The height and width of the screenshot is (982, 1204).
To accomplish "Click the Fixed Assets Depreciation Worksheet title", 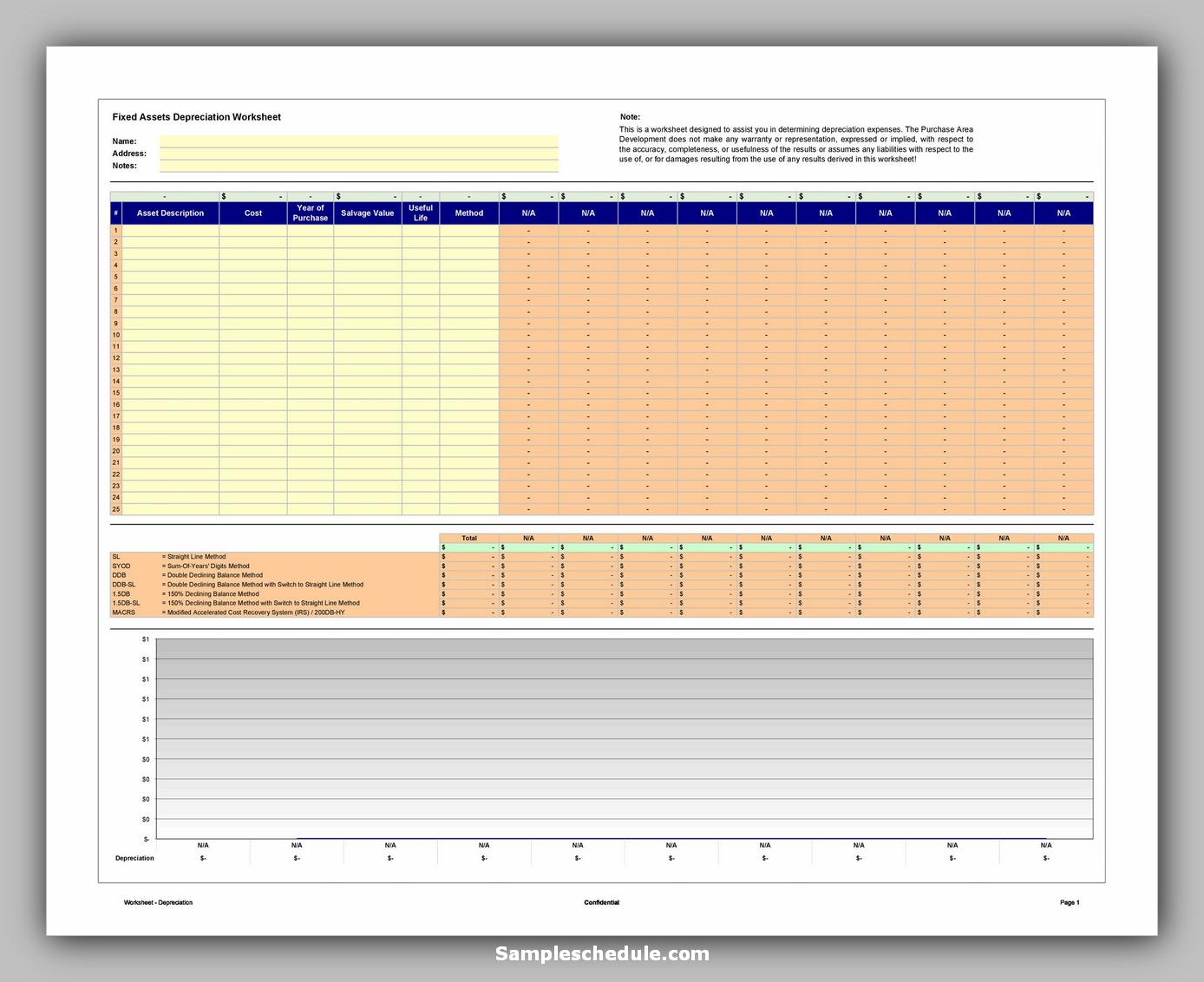I will click(x=196, y=116).
